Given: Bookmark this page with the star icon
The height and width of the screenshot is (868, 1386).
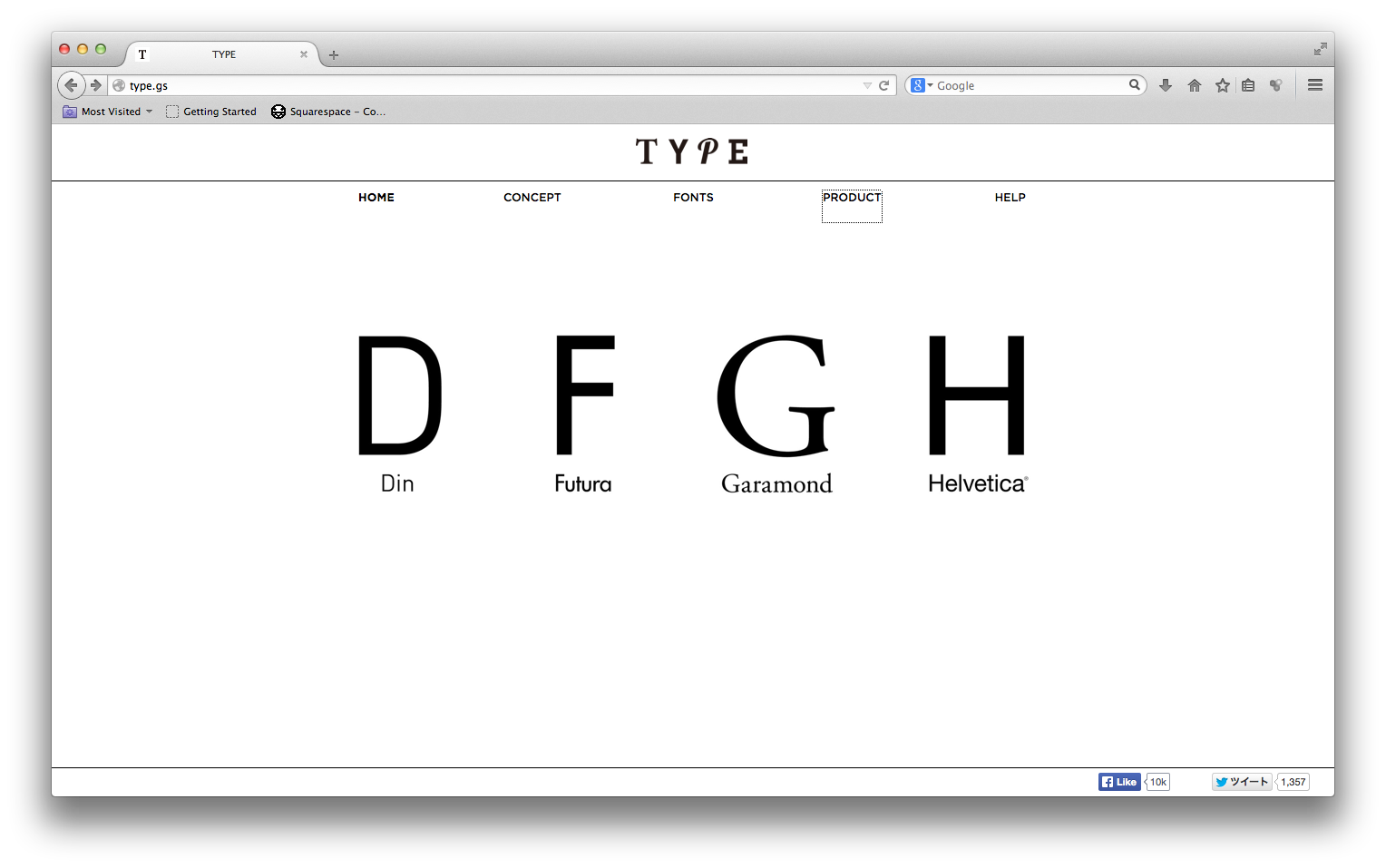Looking at the screenshot, I should tap(1223, 85).
